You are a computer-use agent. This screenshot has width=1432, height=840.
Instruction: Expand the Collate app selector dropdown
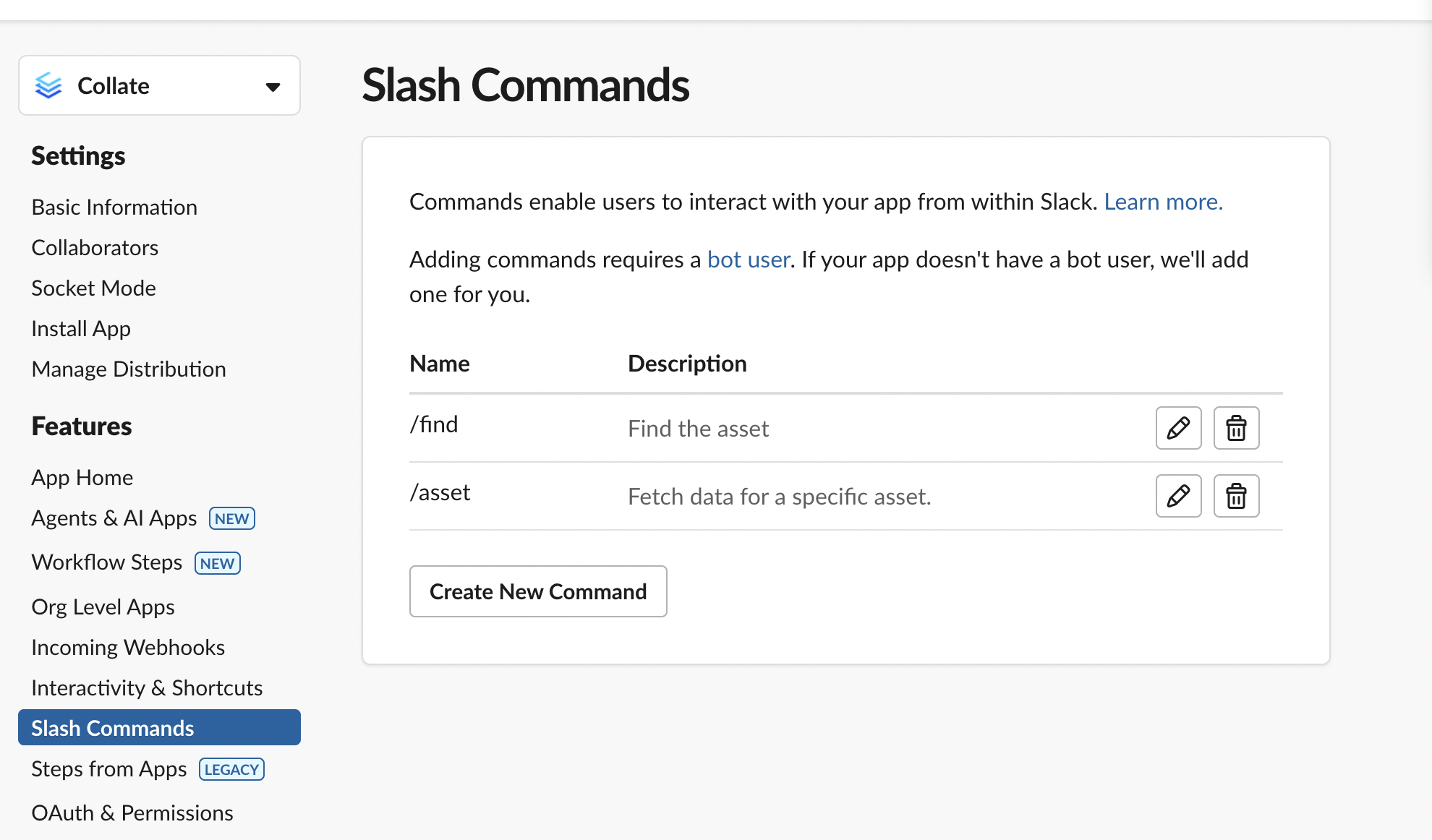click(x=273, y=87)
